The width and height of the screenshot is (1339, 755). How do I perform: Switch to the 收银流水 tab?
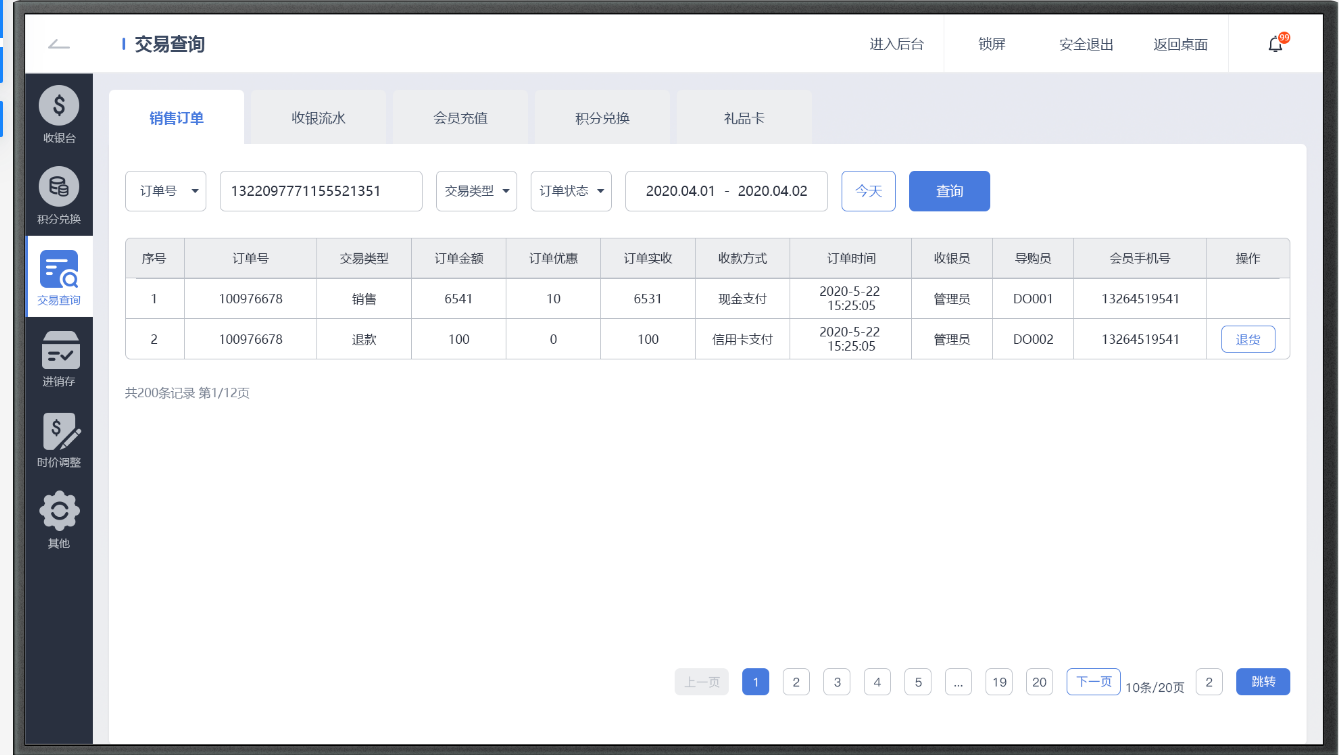pyautogui.click(x=318, y=118)
